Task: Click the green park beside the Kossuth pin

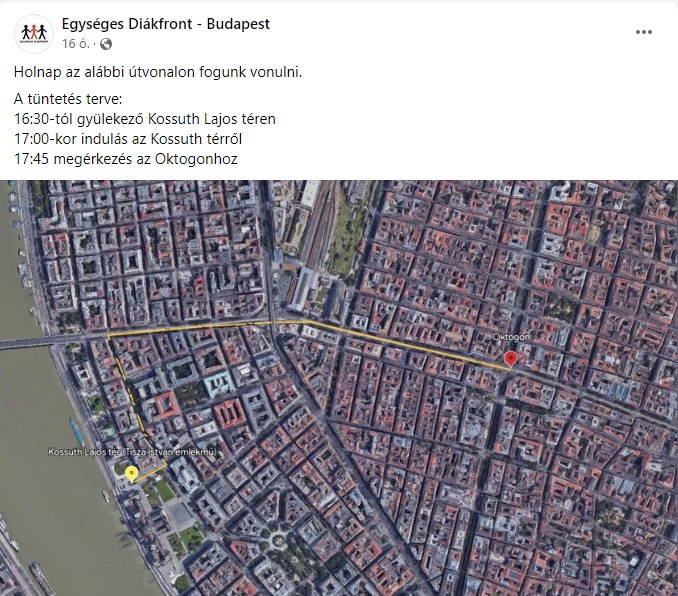Action: (160, 490)
